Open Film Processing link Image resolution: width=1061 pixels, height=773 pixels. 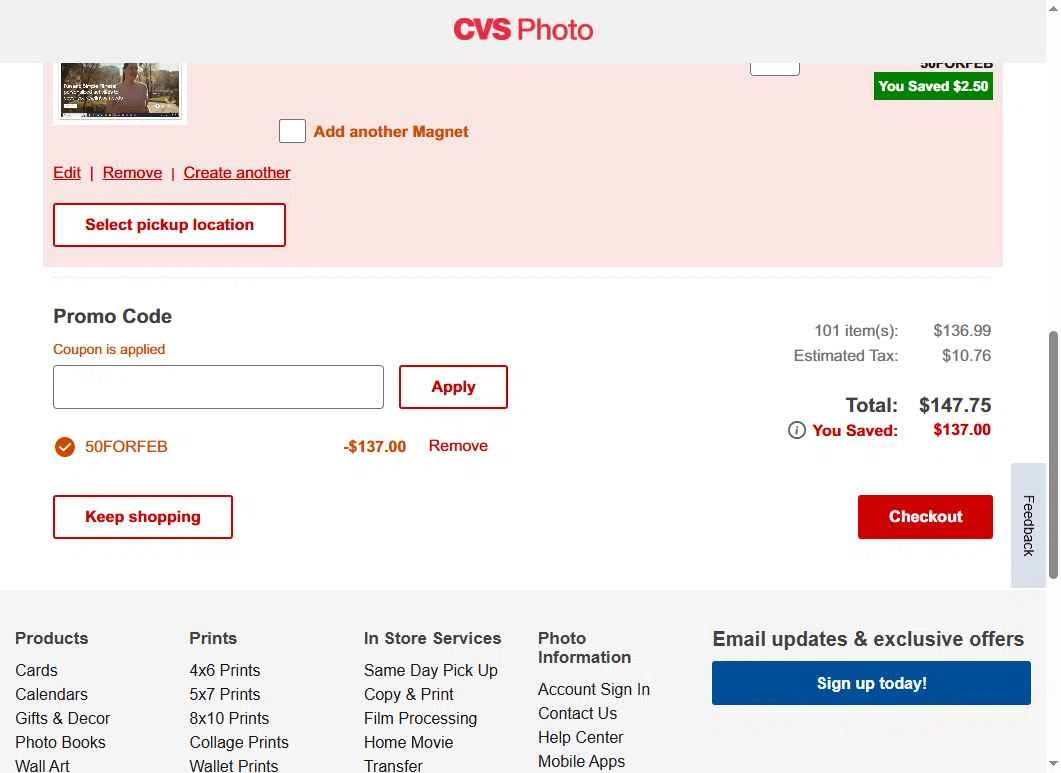(x=420, y=718)
